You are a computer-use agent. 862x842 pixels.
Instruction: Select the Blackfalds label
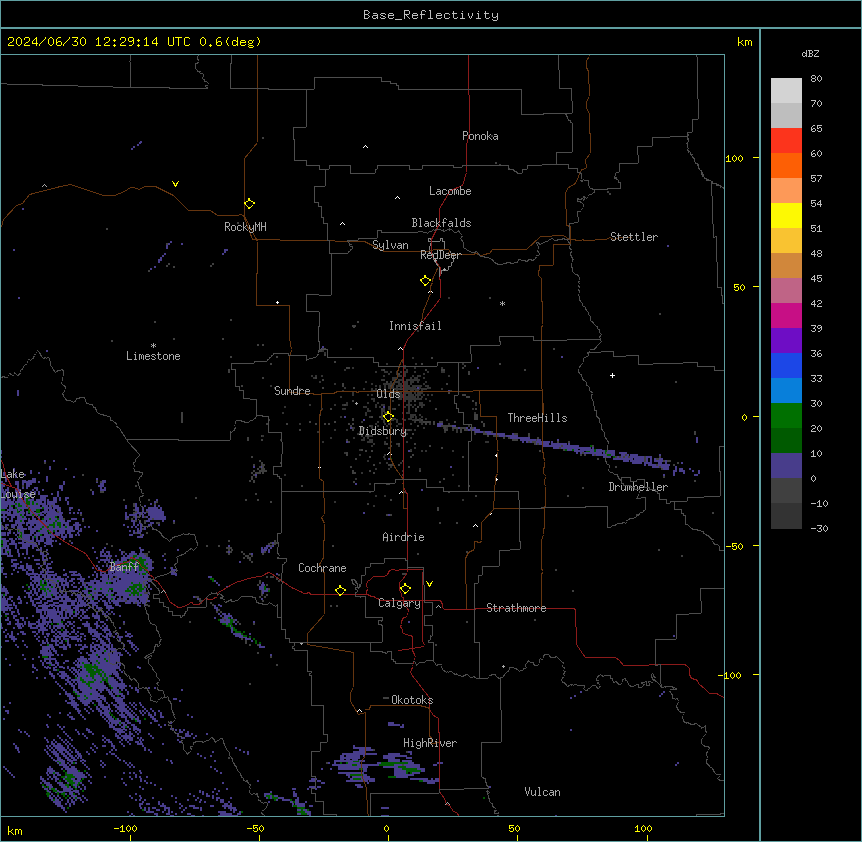pos(441,223)
